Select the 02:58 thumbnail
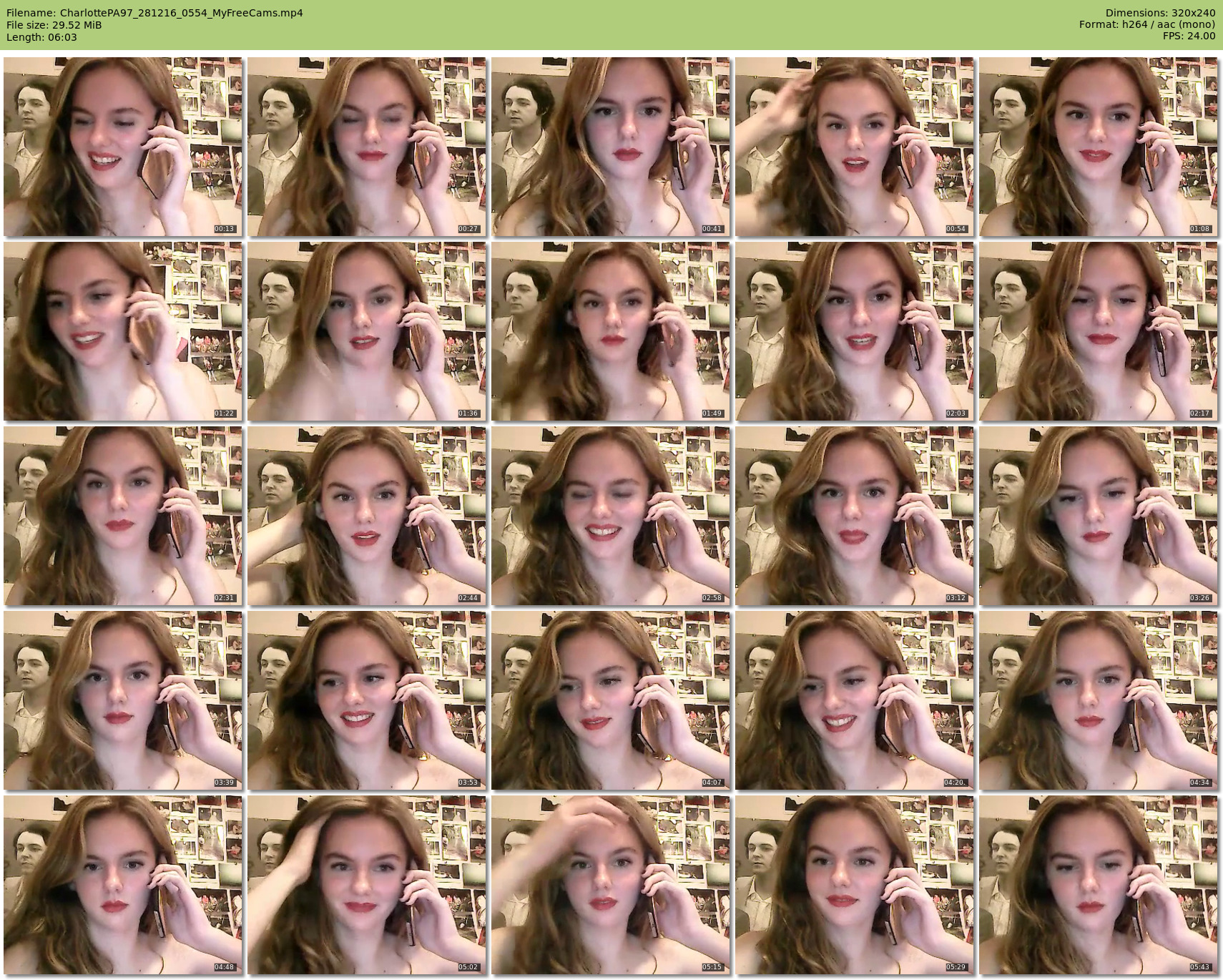The height and width of the screenshot is (980, 1223). (x=611, y=516)
